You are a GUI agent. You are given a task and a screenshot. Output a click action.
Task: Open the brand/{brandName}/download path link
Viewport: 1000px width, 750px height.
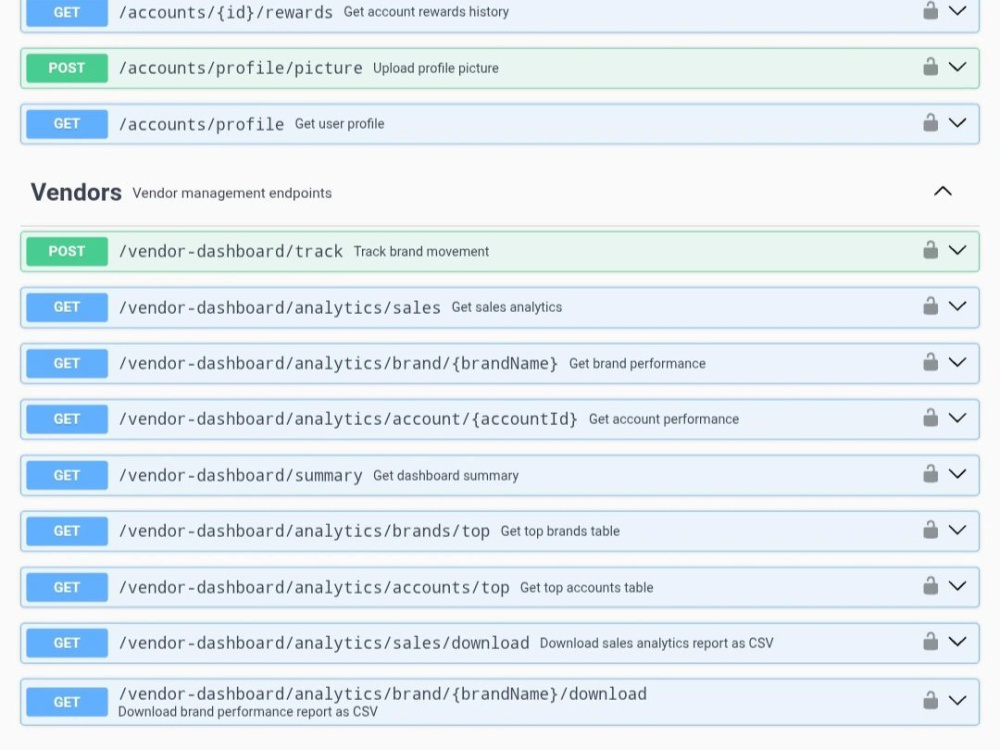pyautogui.click(x=383, y=694)
